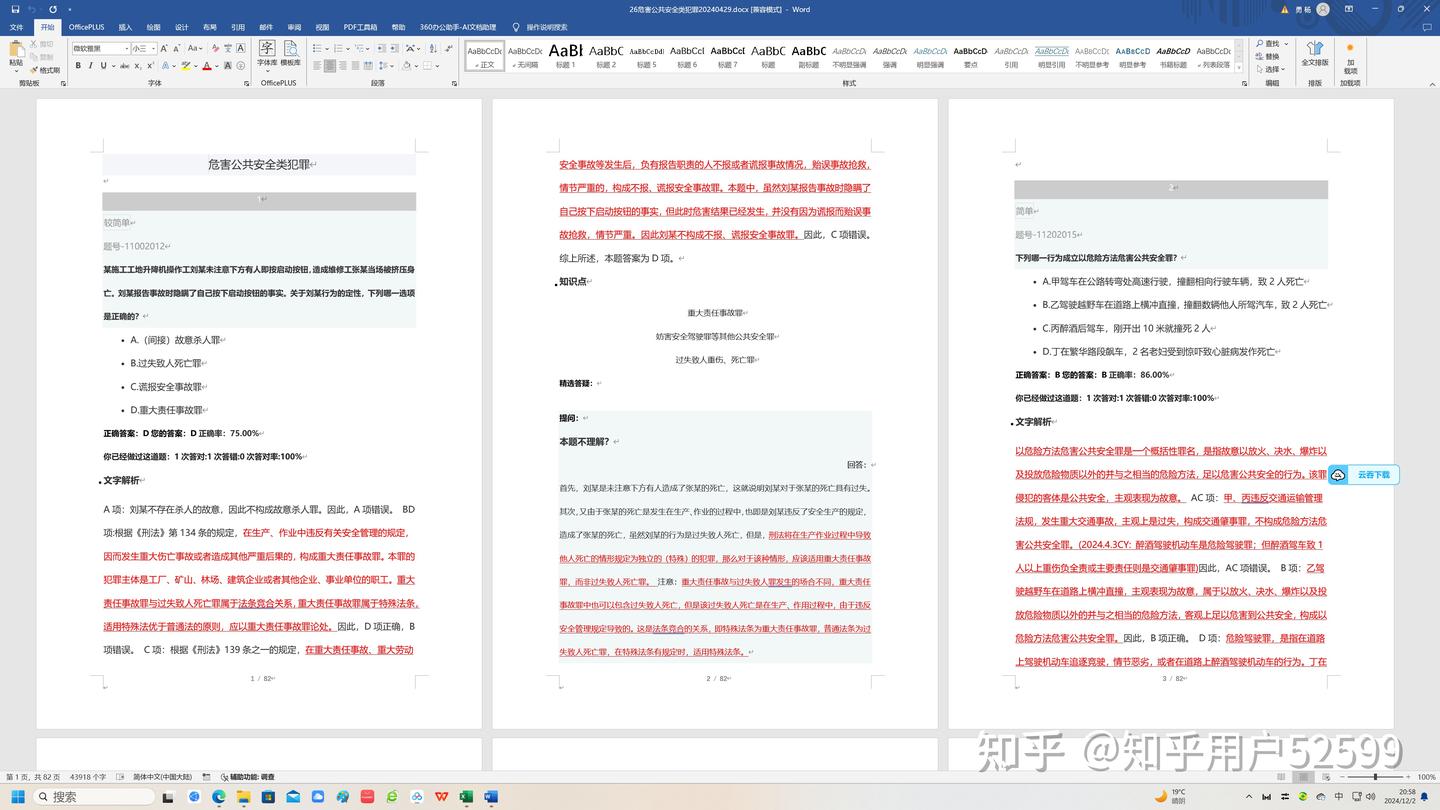Click the Increase Indent icon

394,48
